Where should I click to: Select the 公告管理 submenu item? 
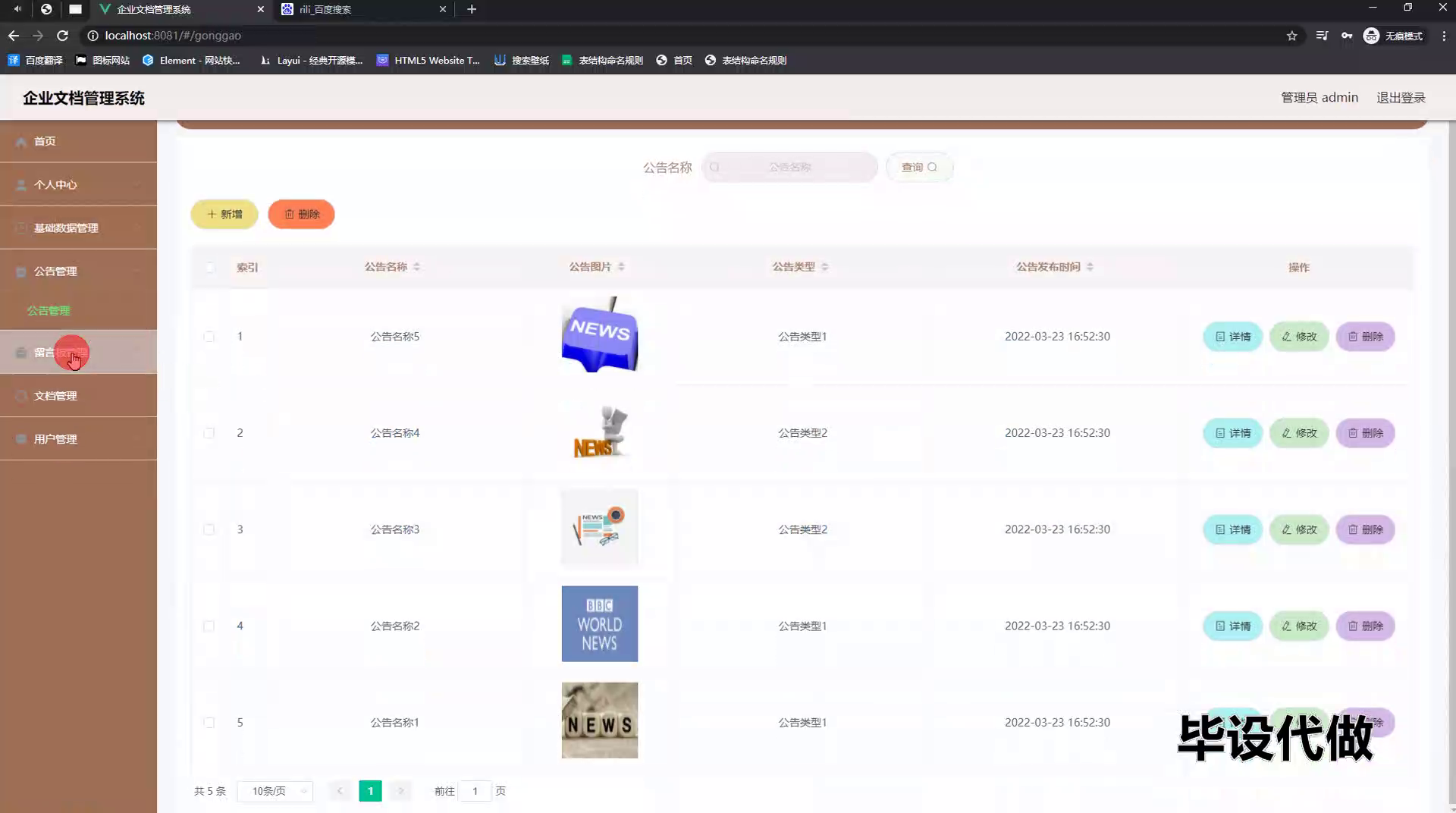point(49,311)
